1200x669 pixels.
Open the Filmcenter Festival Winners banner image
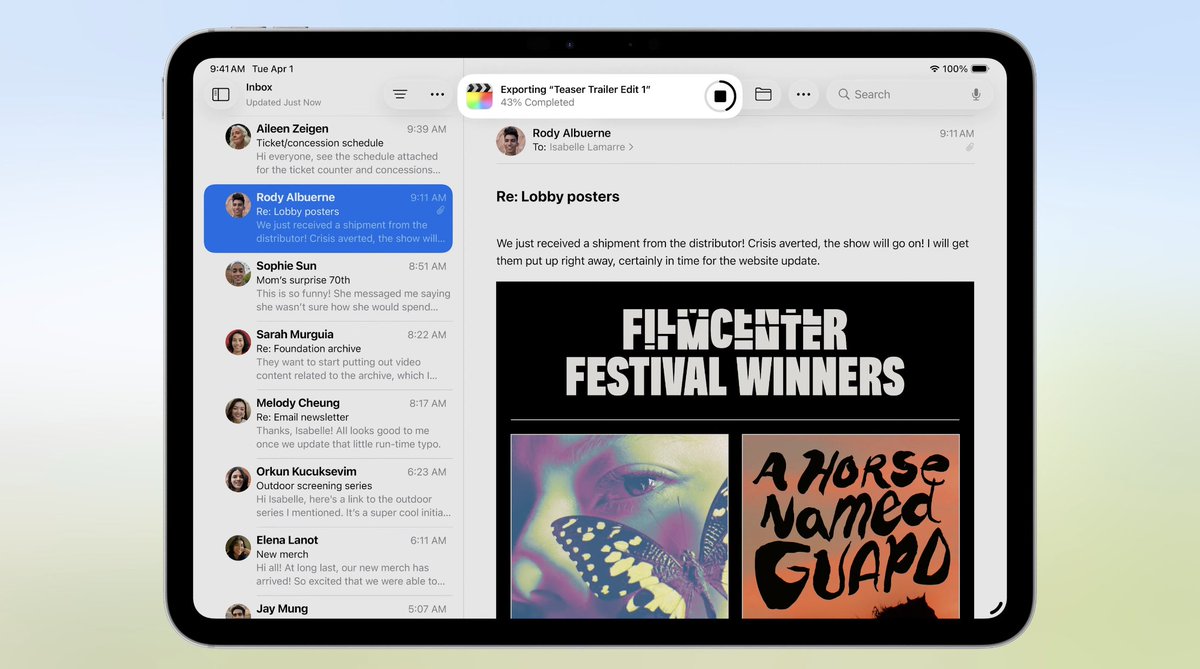[x=735, y=352]
